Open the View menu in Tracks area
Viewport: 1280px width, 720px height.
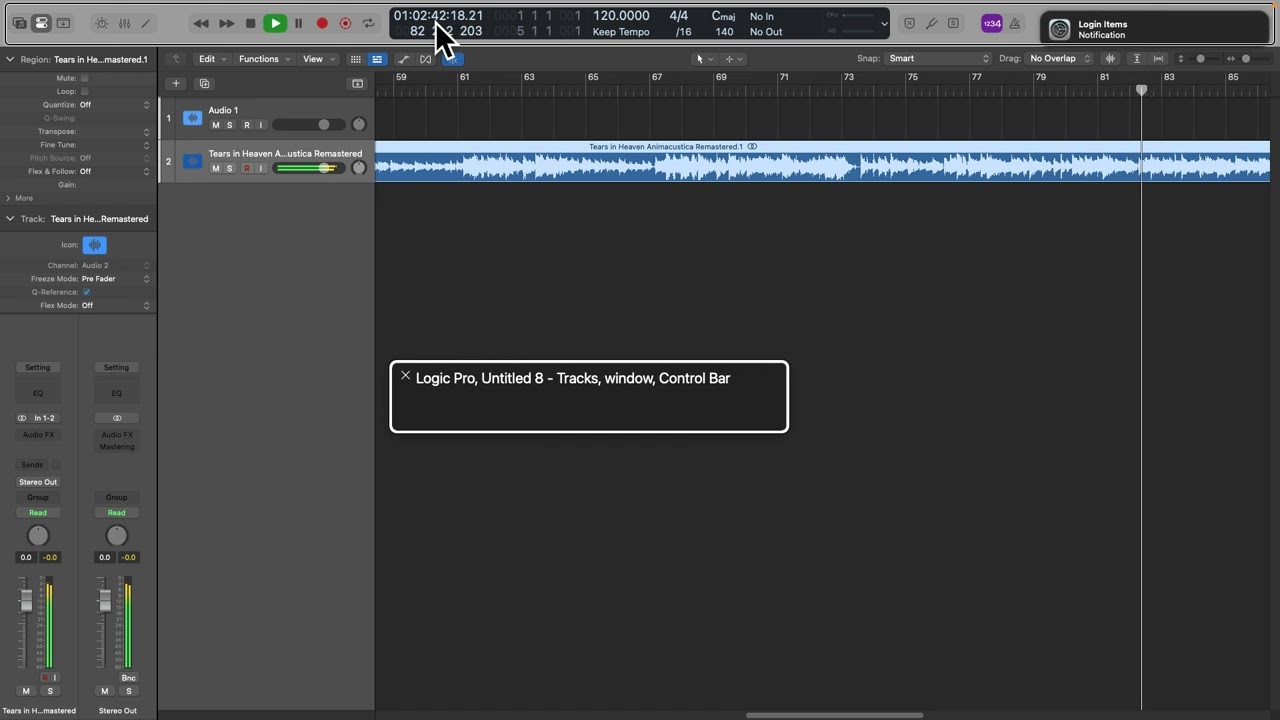point(318,59)
